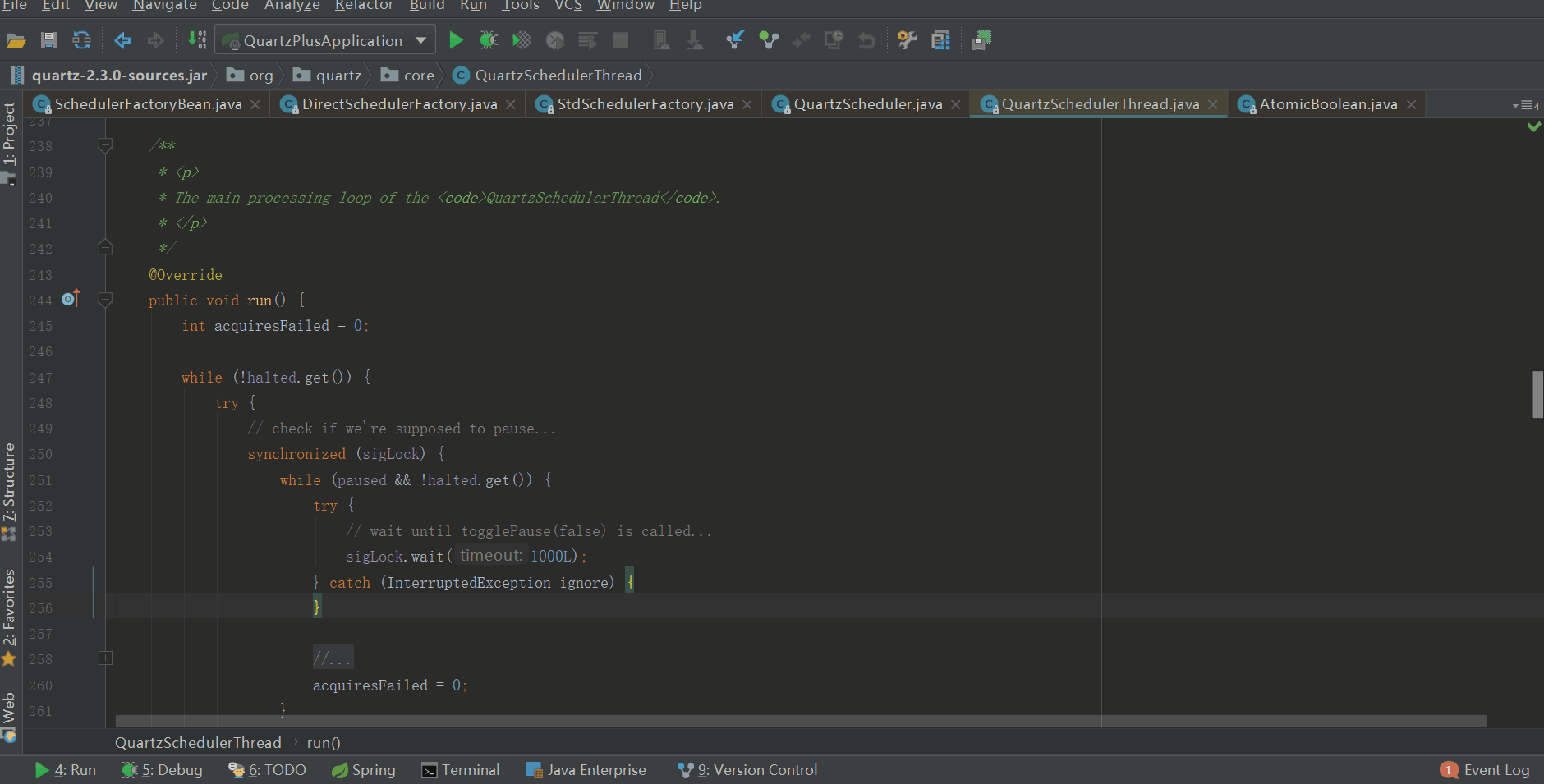Click the Revert undo arrow icon
This screenshot has height=784, width=1544.
[866, 40]
